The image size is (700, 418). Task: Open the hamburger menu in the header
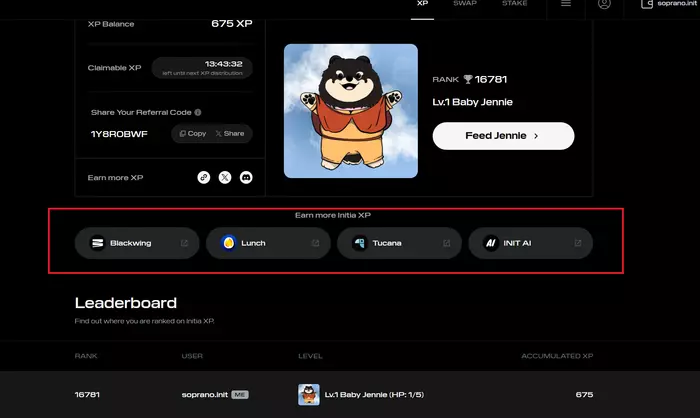pyautogui.click(x=566, y=4)
